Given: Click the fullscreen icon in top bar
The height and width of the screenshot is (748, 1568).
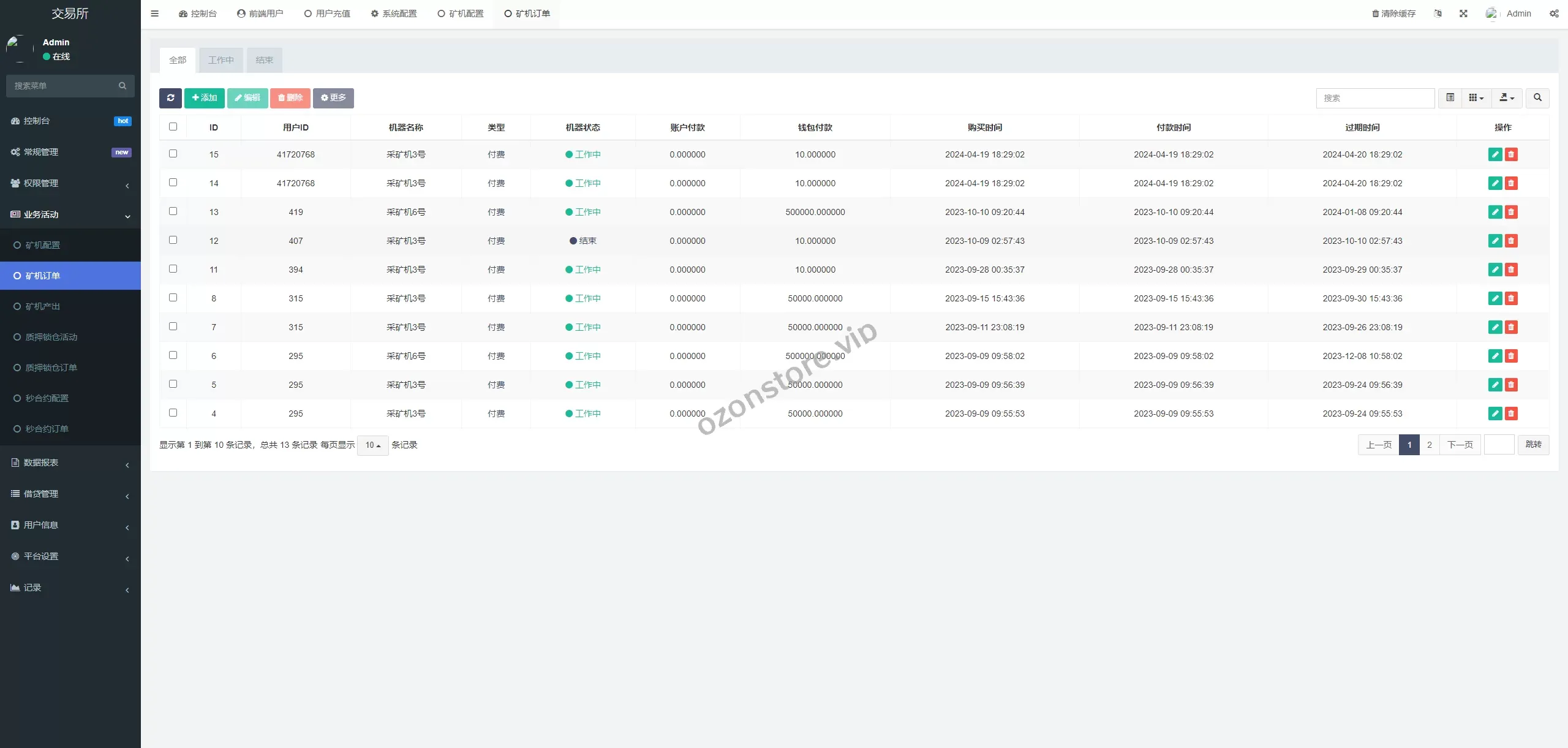Looking at the screenshot, I should pos(1463,13).
